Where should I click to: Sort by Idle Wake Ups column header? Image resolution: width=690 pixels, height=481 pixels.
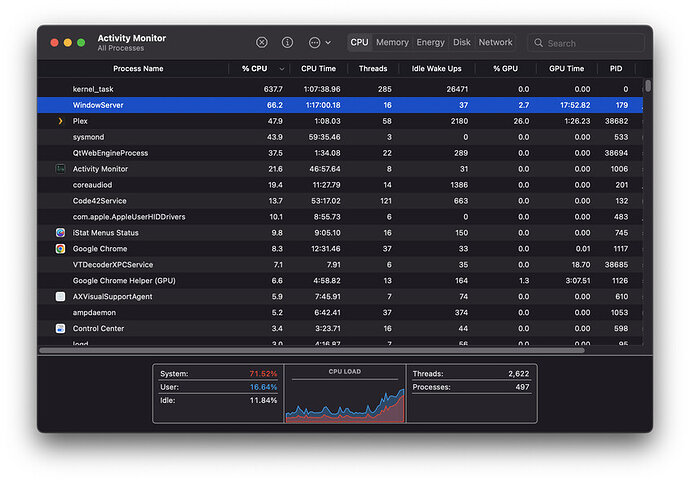tap(436, 69)
